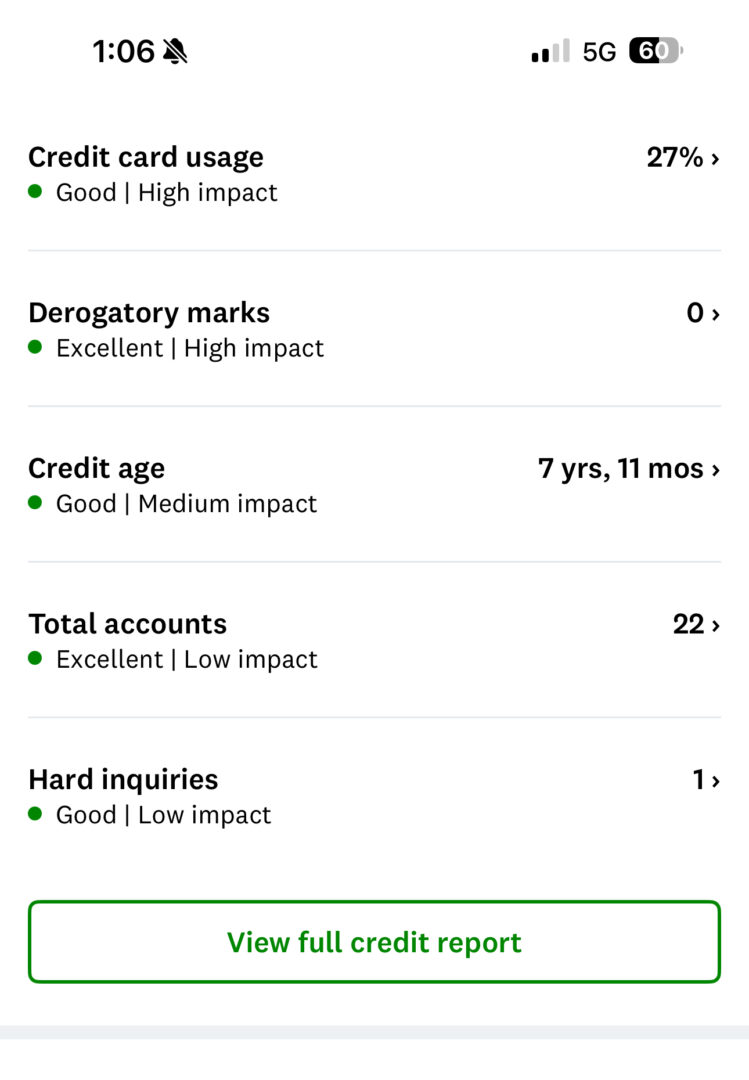This screenshot has width=749, height=1080.
Task: Tap green status dot under Derogatory marks
Action: (36, 348)
